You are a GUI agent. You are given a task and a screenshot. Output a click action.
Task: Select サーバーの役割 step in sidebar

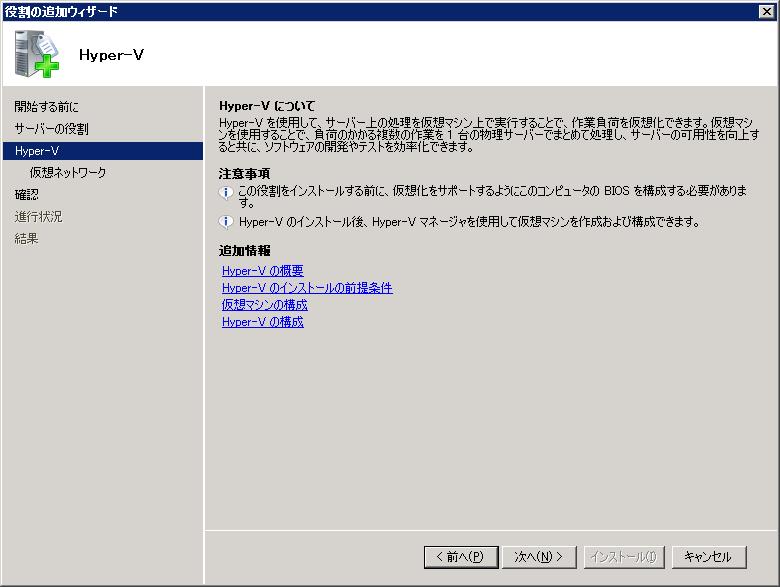(x=51, y=129)
